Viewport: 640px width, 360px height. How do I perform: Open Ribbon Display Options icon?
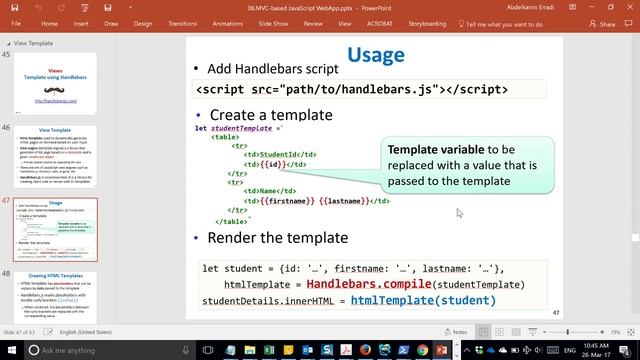pyautogui.click(x=572, y=7)
